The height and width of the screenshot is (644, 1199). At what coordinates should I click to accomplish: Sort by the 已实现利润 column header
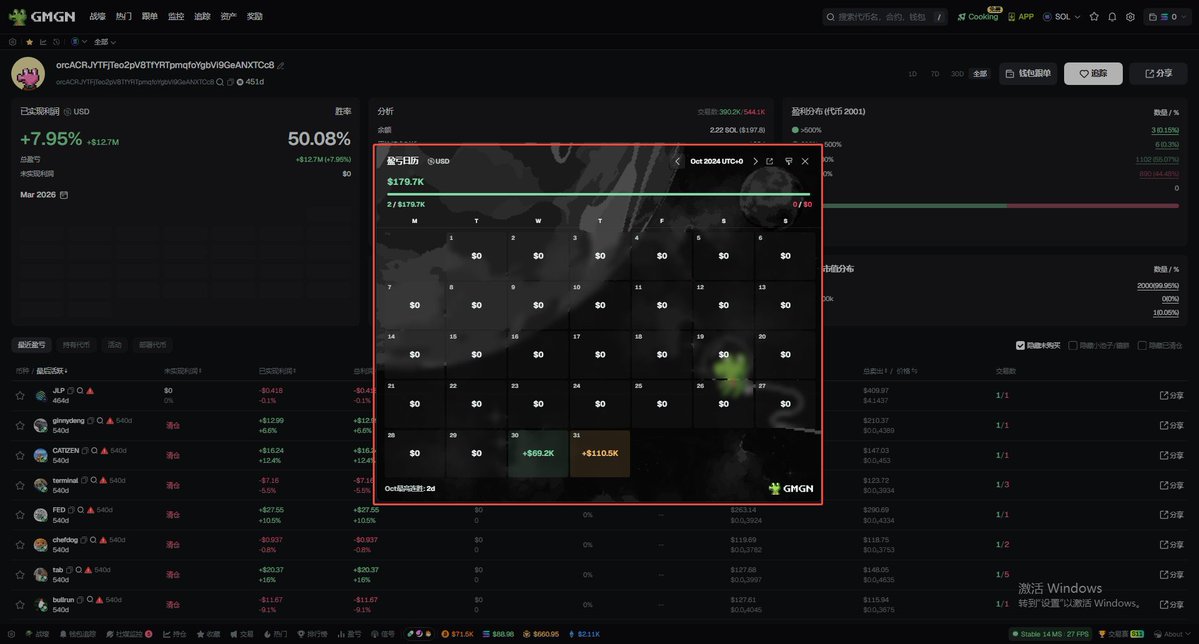coord(278,371)
